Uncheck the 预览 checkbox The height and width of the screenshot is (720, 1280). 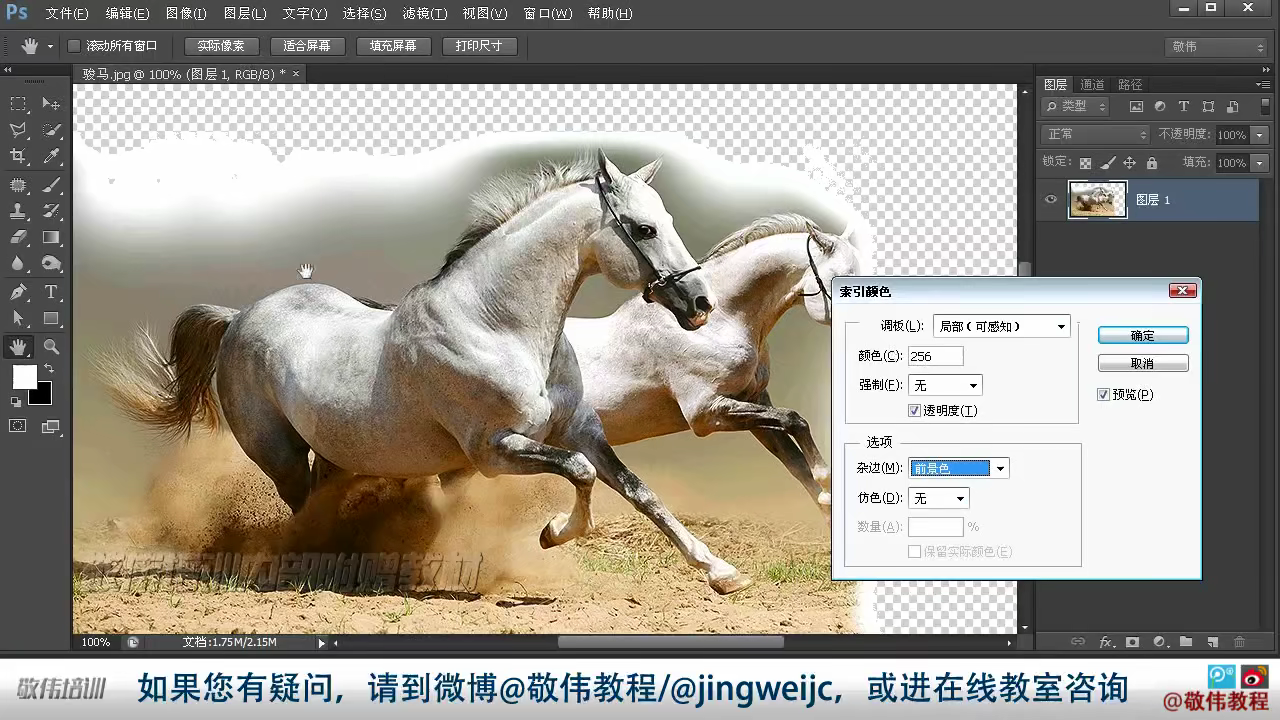tap(1104, 395)
